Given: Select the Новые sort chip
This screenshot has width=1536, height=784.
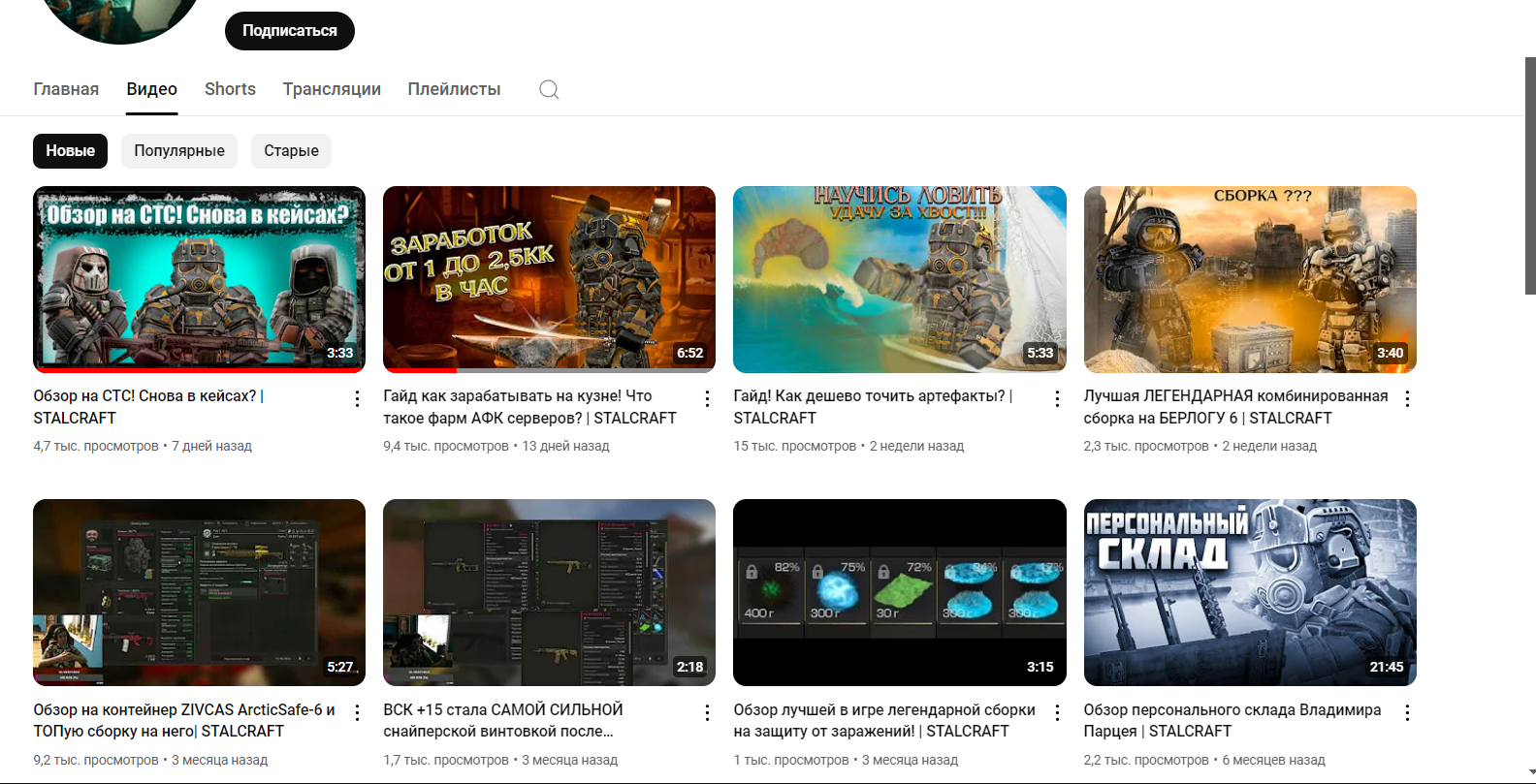Looking at the screenshot, I should coord(71,150).
